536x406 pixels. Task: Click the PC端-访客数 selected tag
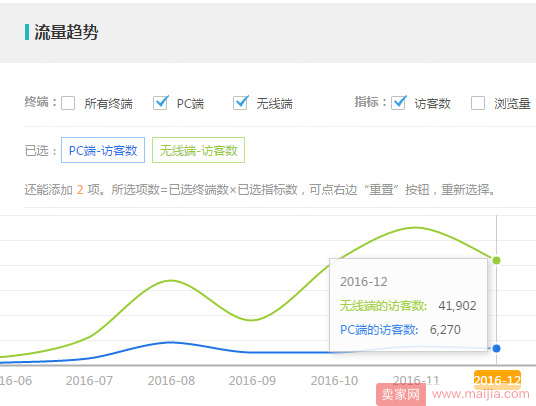[103, 150]
